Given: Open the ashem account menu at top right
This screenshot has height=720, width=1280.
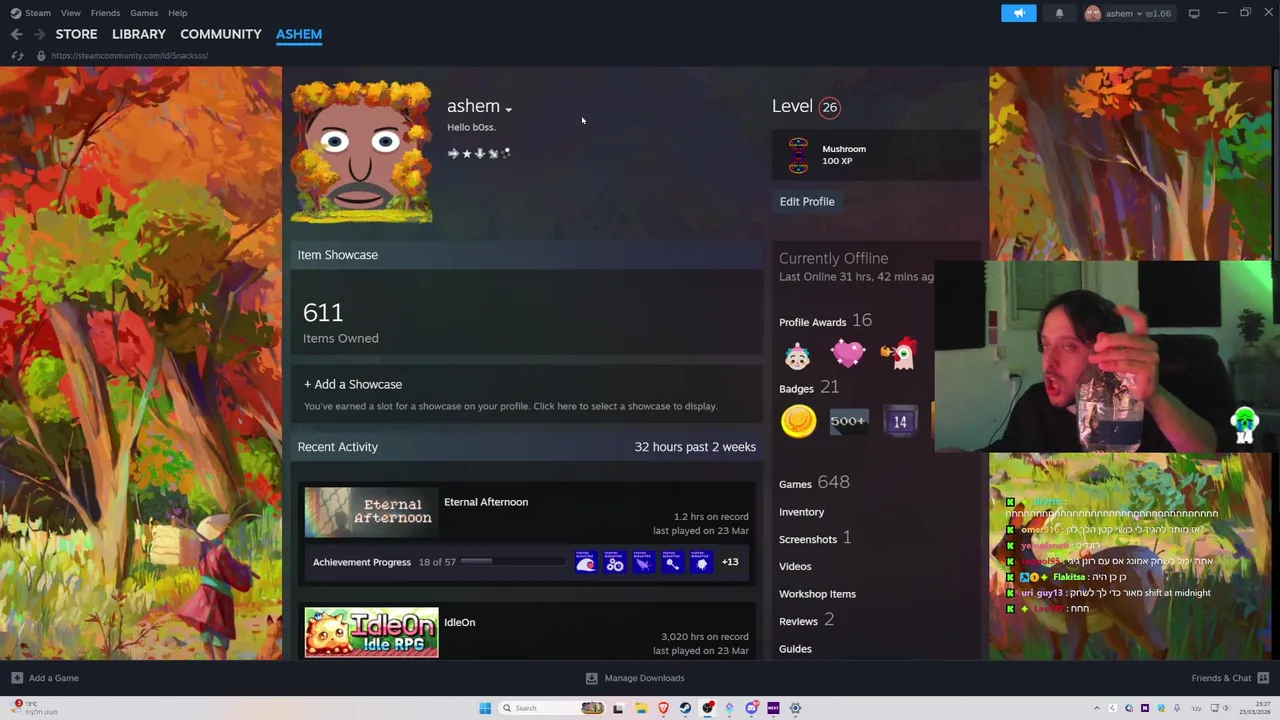Looking at the screenshot, I should coord(1128,13).
